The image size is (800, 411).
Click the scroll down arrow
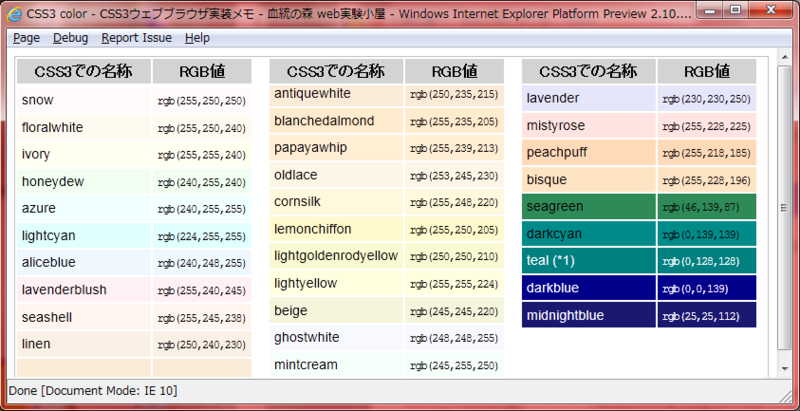tap(785, 368)
